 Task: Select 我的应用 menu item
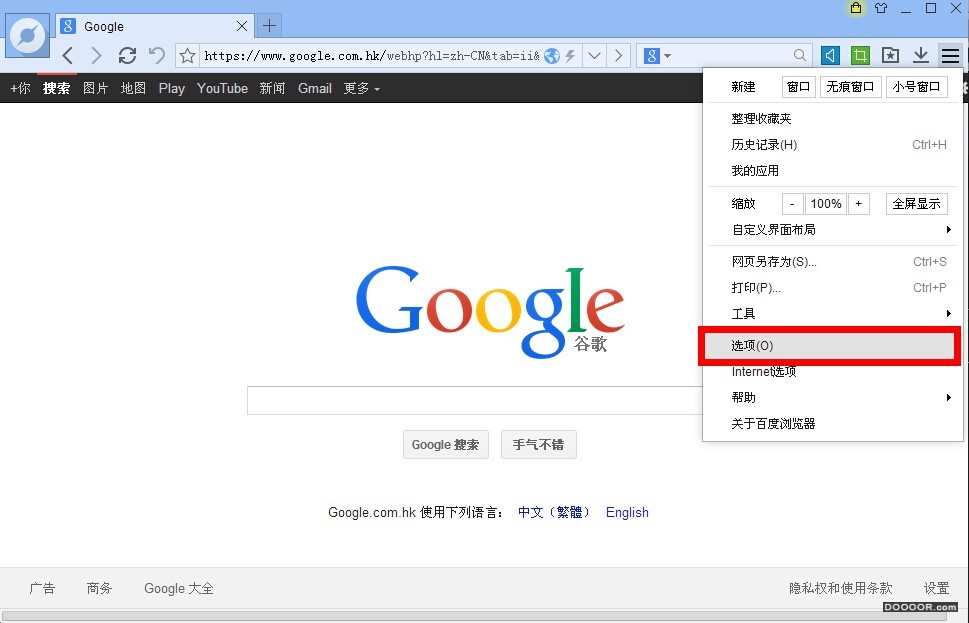(833, 171)
